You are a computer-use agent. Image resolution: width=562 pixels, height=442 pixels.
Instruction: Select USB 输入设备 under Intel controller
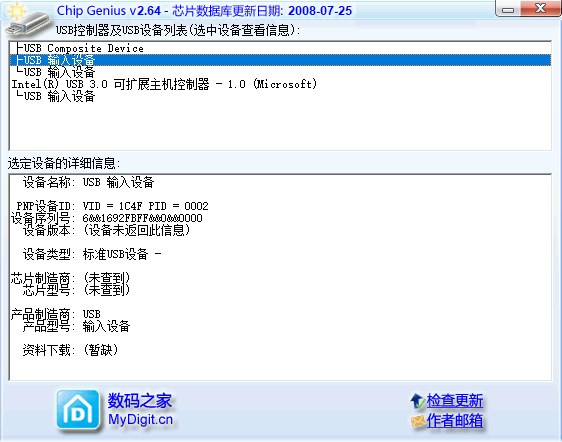click(280, 96)
